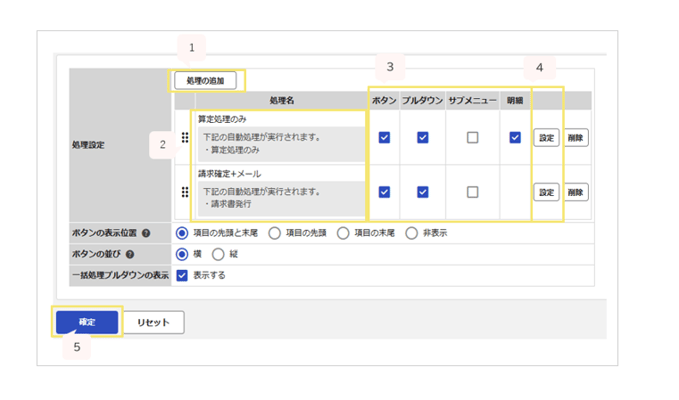This screenshot has width=679, height=400.
Task: Open 設定 for 算定処理のみ row
Action: pos(546,138)
